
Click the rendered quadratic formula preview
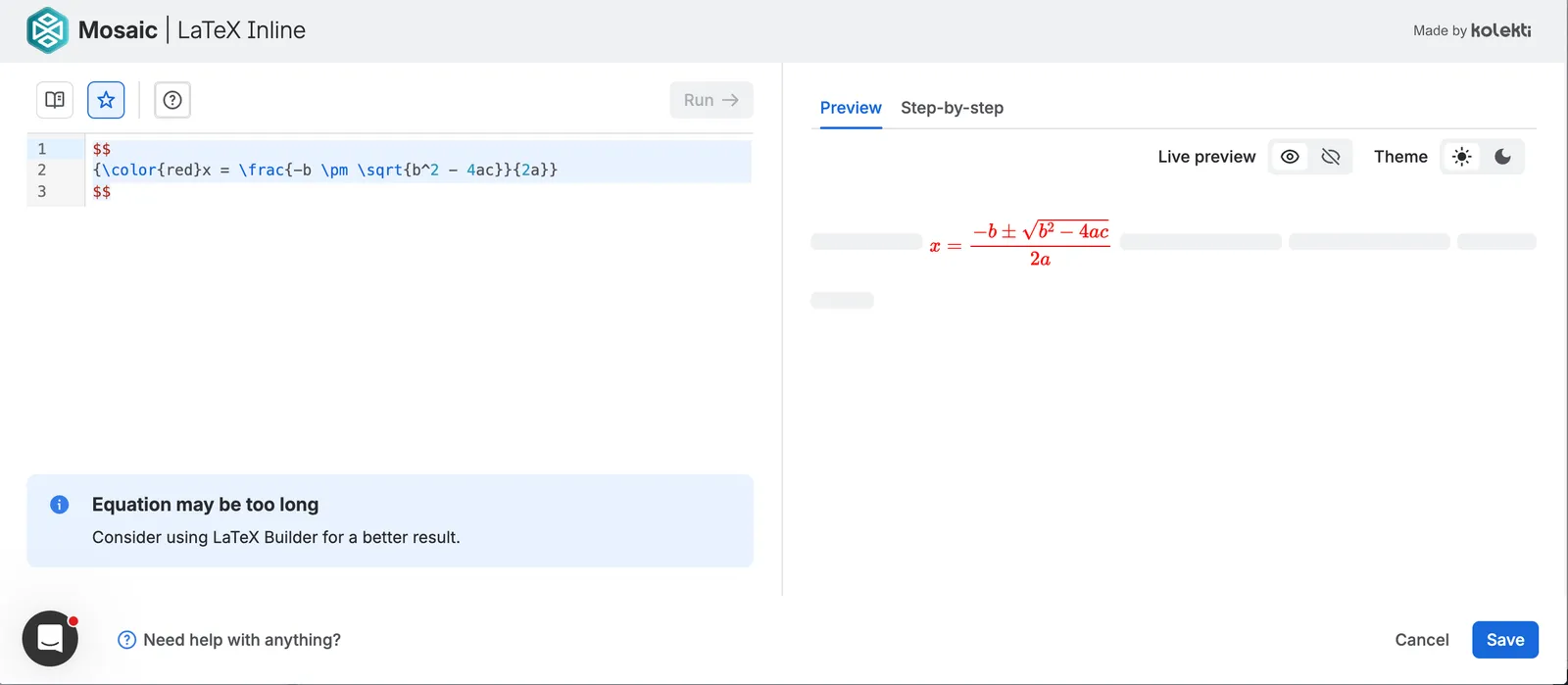pyautogui.click(x=1019, y=244)
